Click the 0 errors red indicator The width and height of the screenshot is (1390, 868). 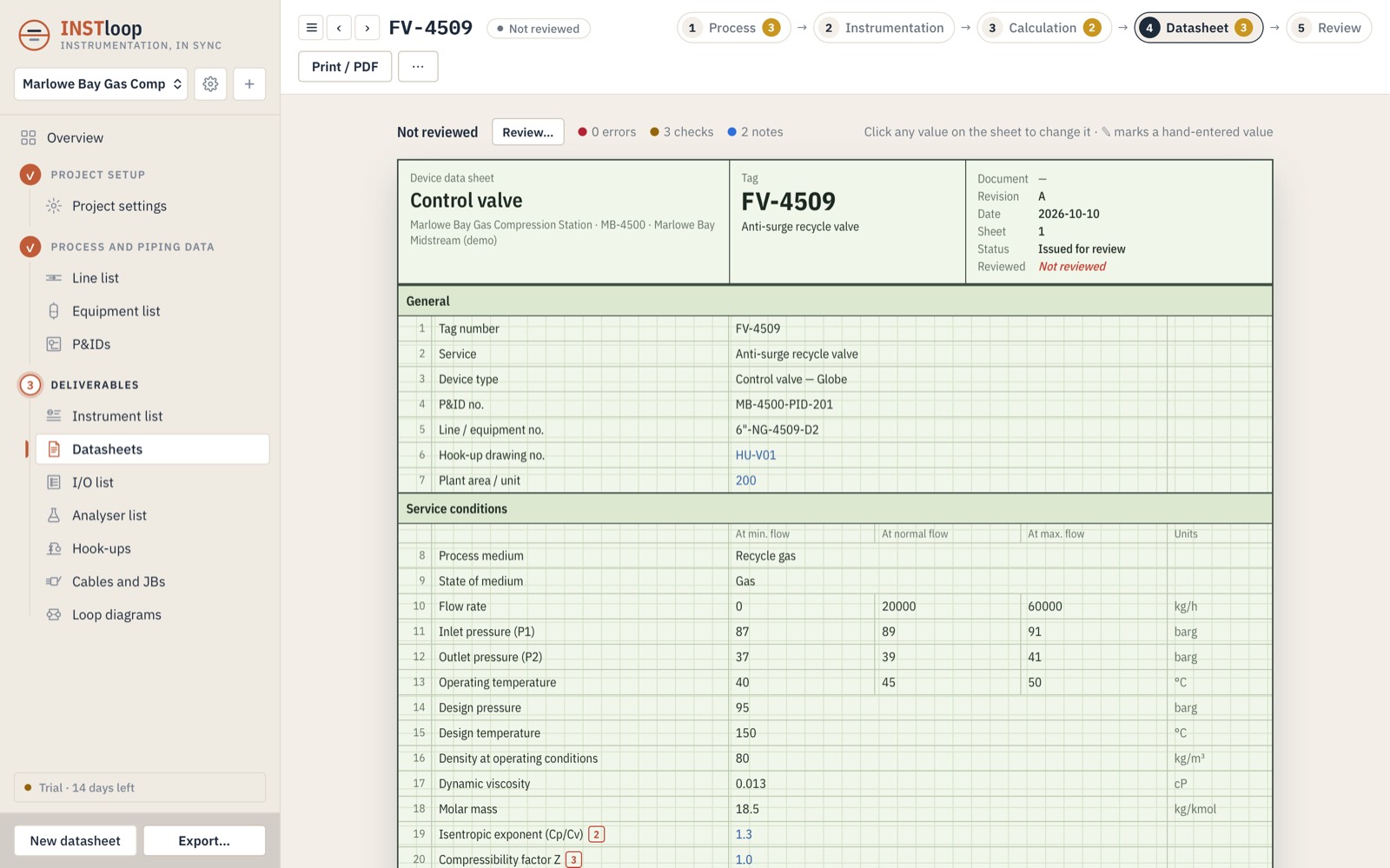coord(607,132)
